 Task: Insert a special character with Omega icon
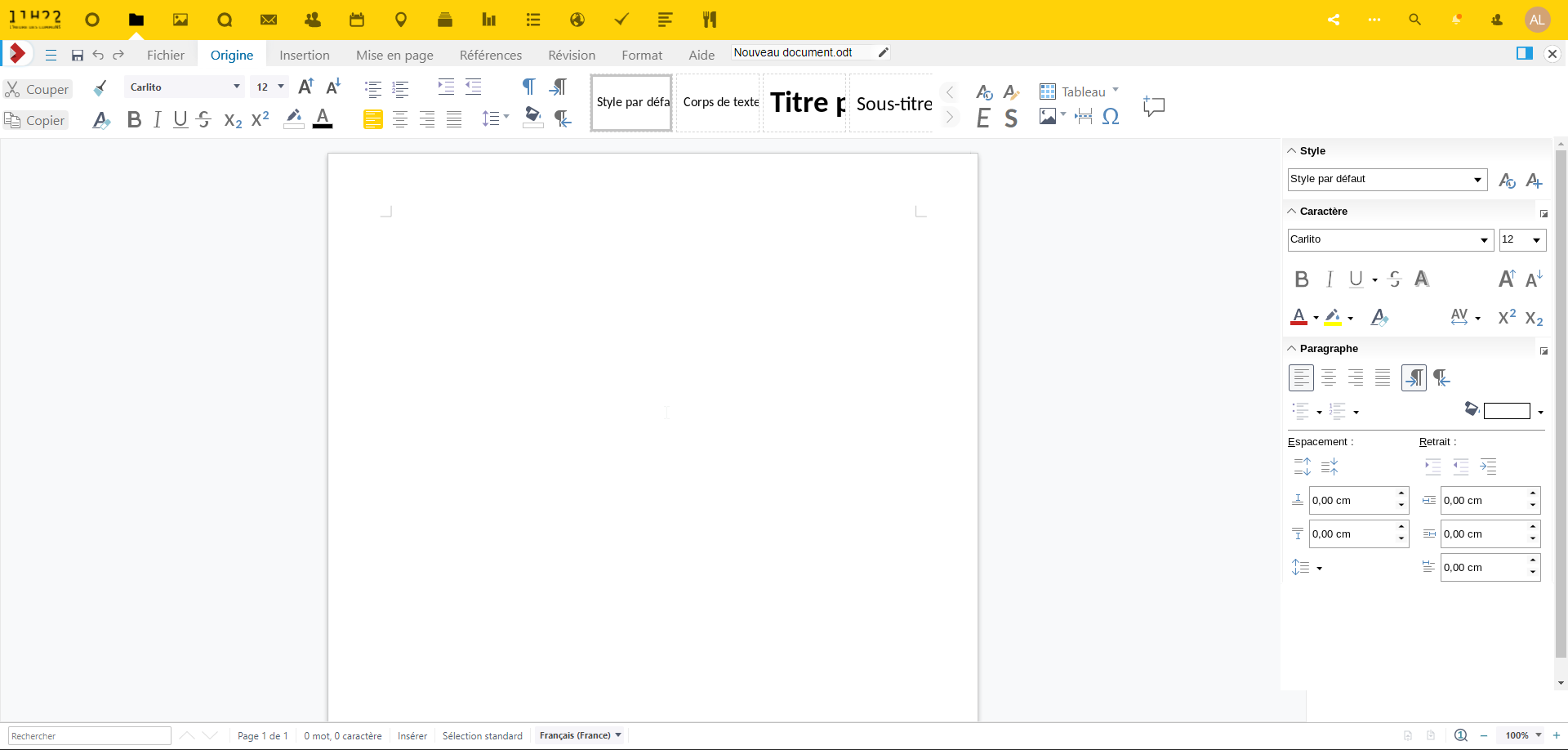1110,117
